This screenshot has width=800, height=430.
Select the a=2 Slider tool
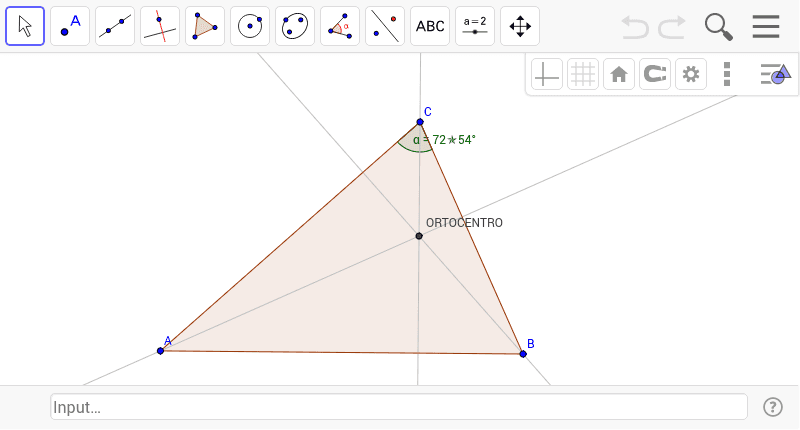475,26
